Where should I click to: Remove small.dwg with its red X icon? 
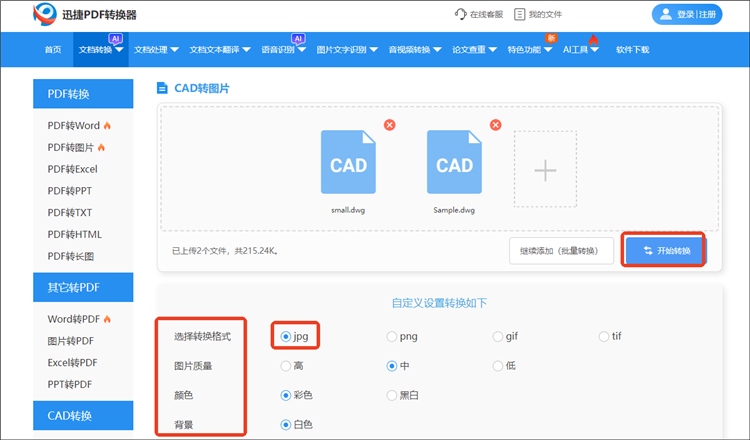pos(389,125)
